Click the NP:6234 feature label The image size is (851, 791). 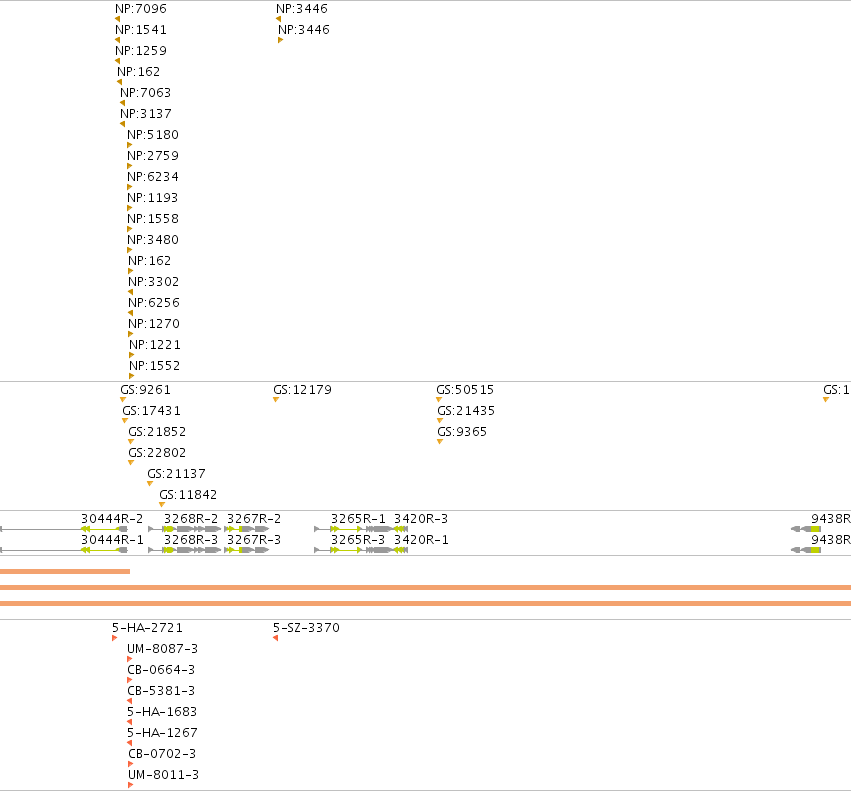tap(153, 176)
